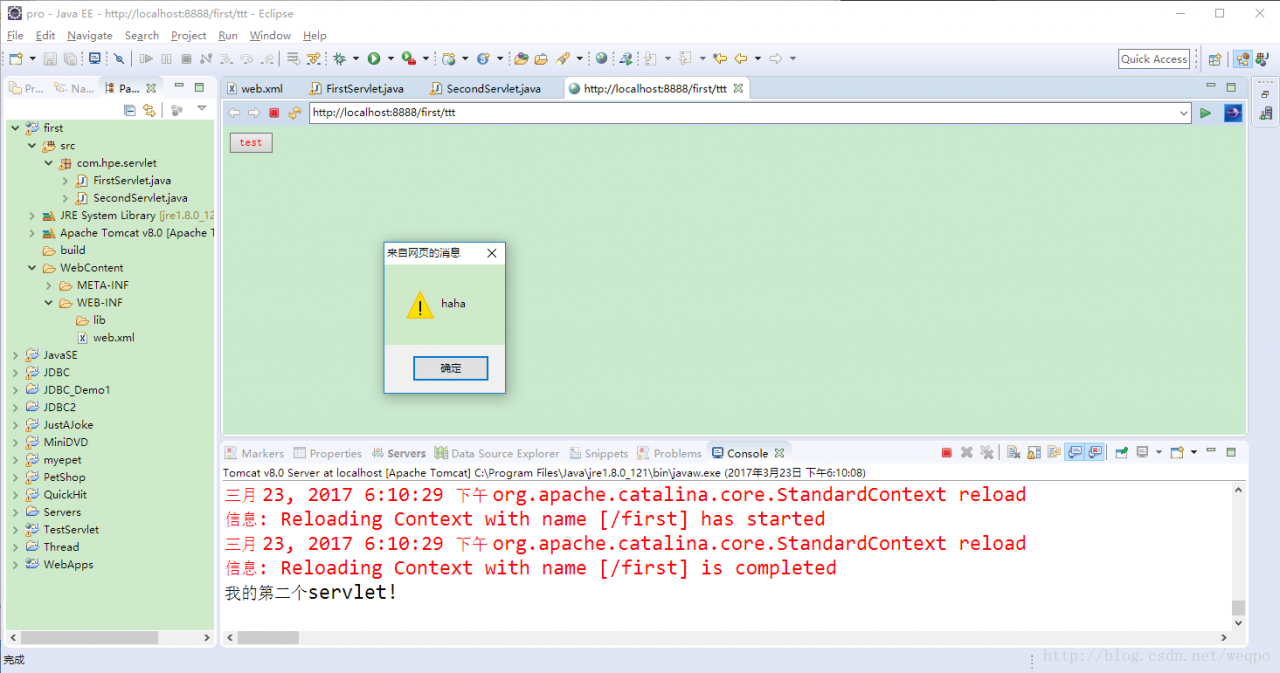Screen dimensions: 1280x673
Task: Open the Window menu
Action: click(270, 35)
